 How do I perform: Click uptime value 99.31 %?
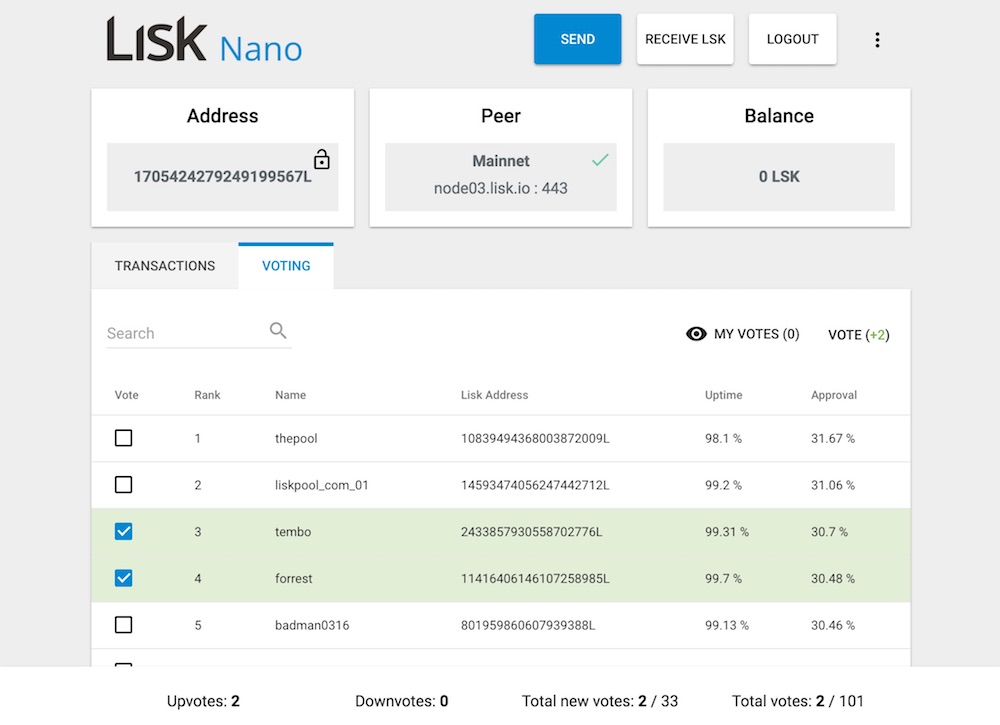(x=726, y=531)
